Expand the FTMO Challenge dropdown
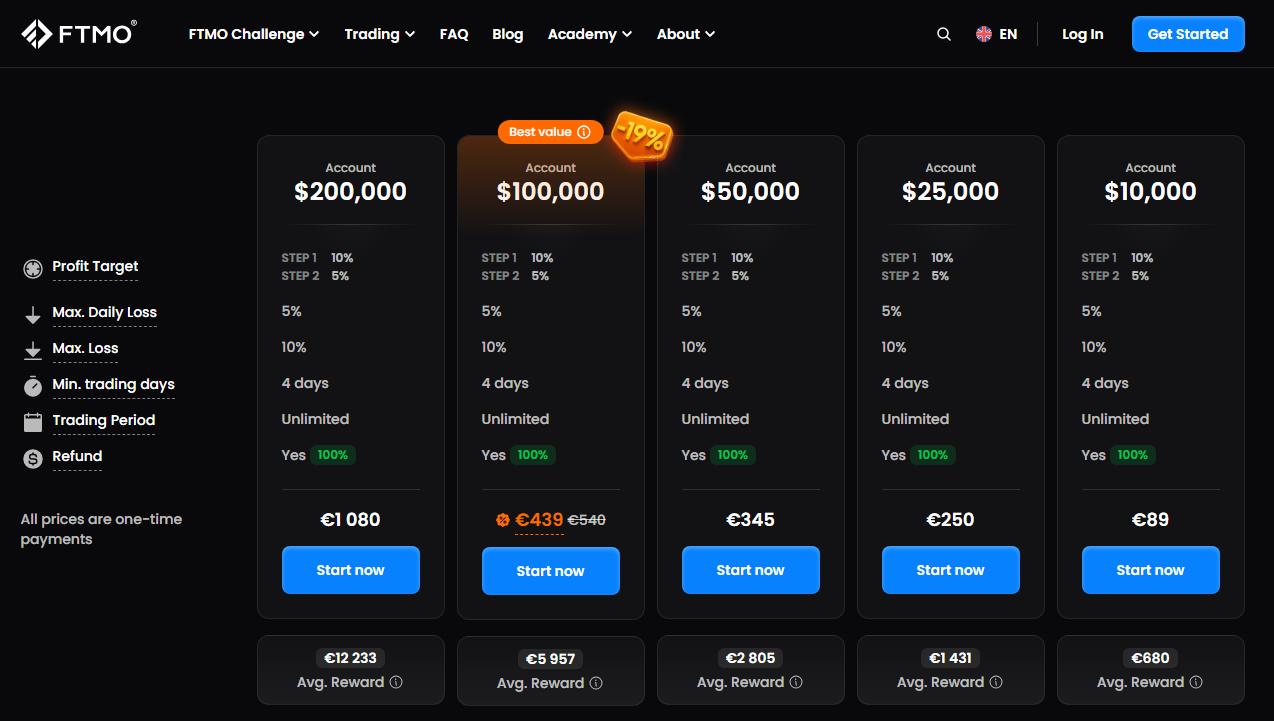This screenshot has height=721, width=1274. pyautogui.click(x=253, y=33)
